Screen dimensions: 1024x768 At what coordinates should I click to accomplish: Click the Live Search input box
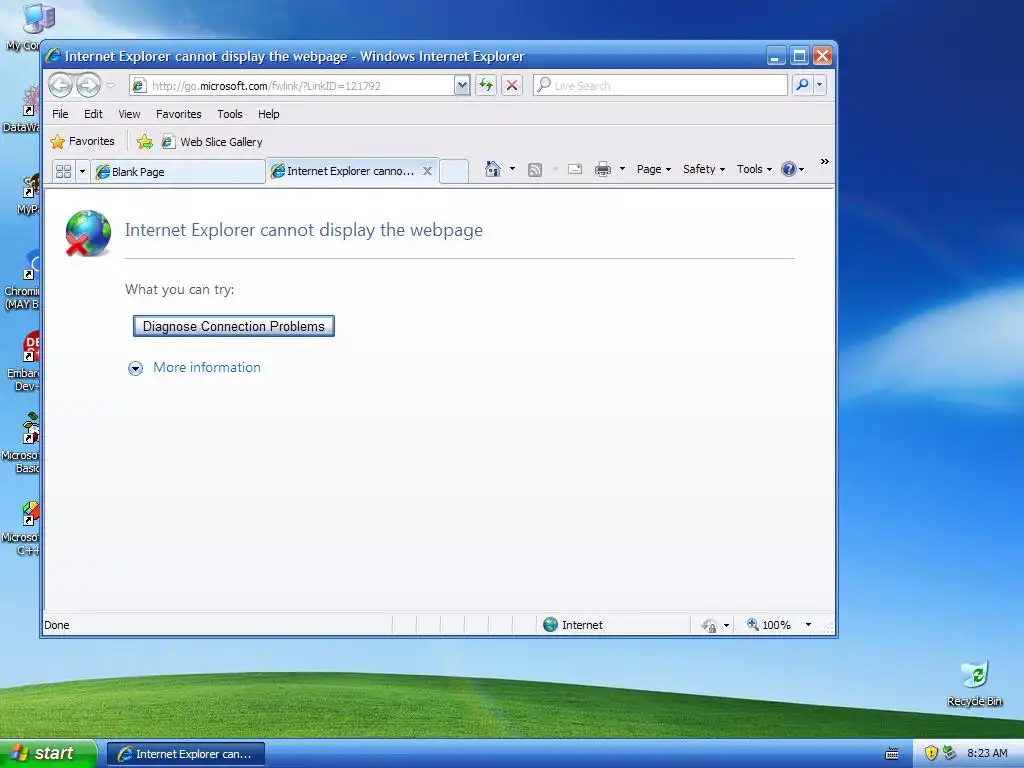tap(661, 86)
